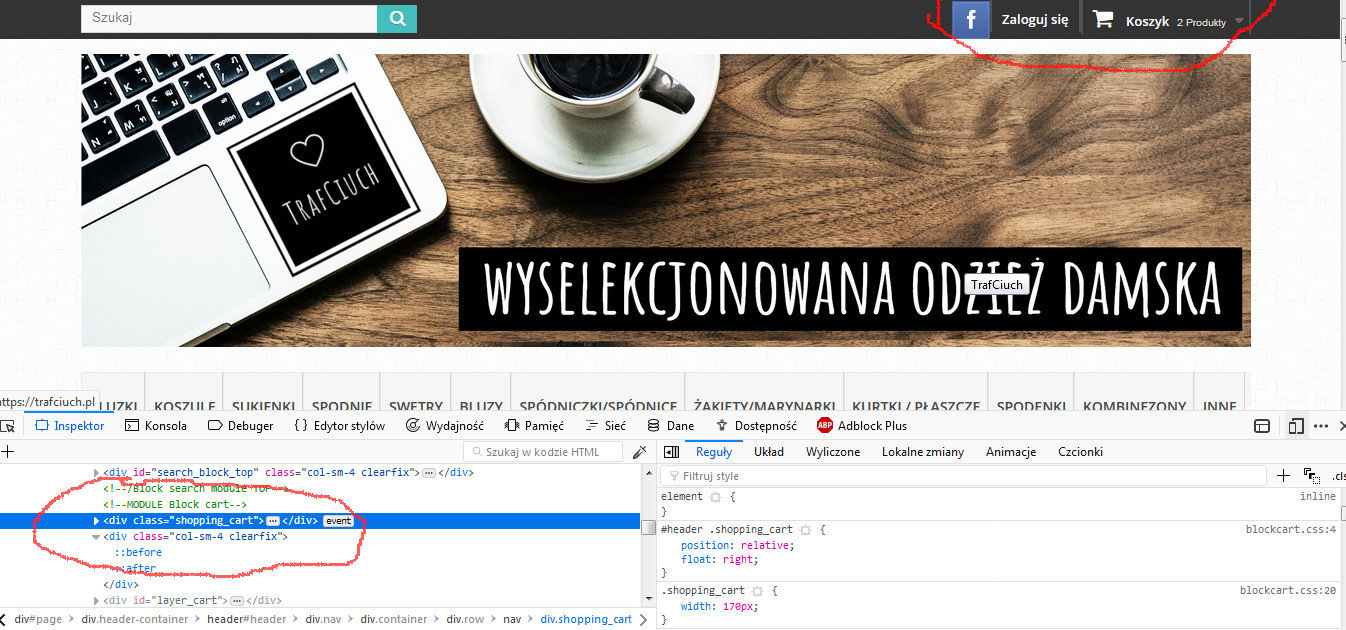Viewport: 1346px width, 630px height.
Task: Focus the Szukaj w kodzie HTML field
Action: point(545,452)
